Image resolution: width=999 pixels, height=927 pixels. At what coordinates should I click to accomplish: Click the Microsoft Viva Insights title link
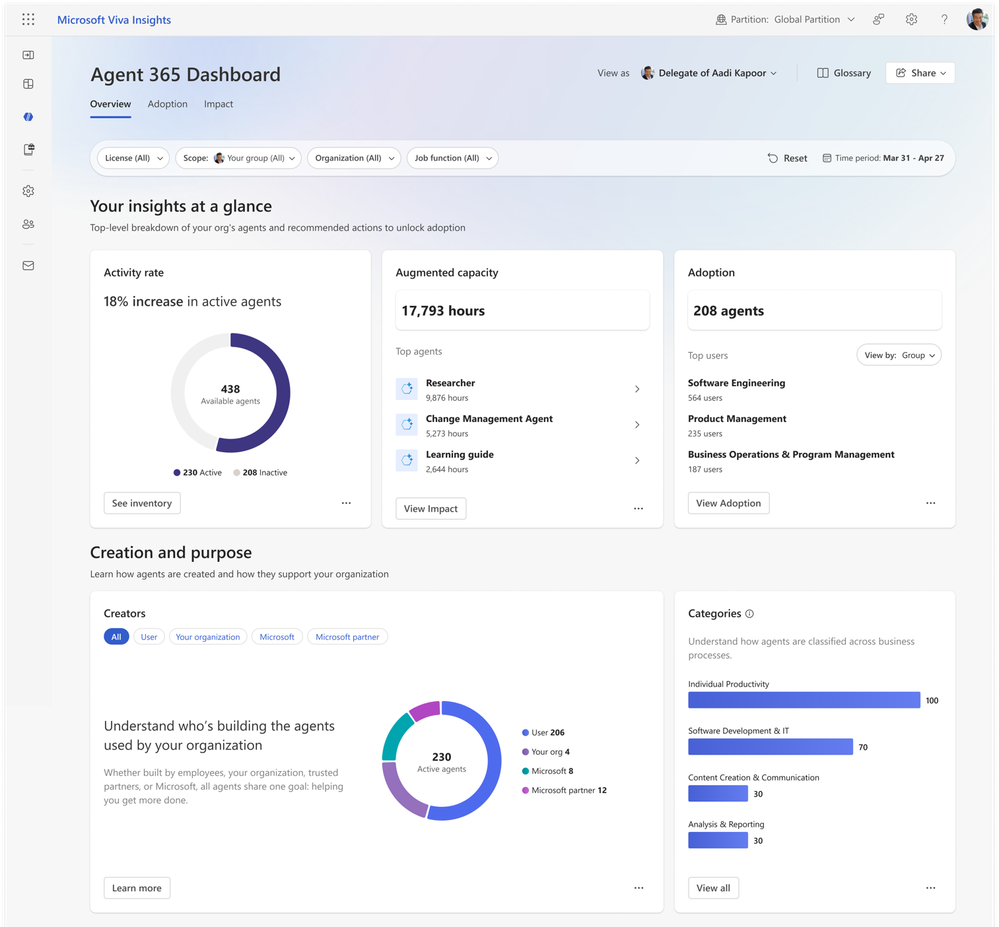(x=114, y=20)
